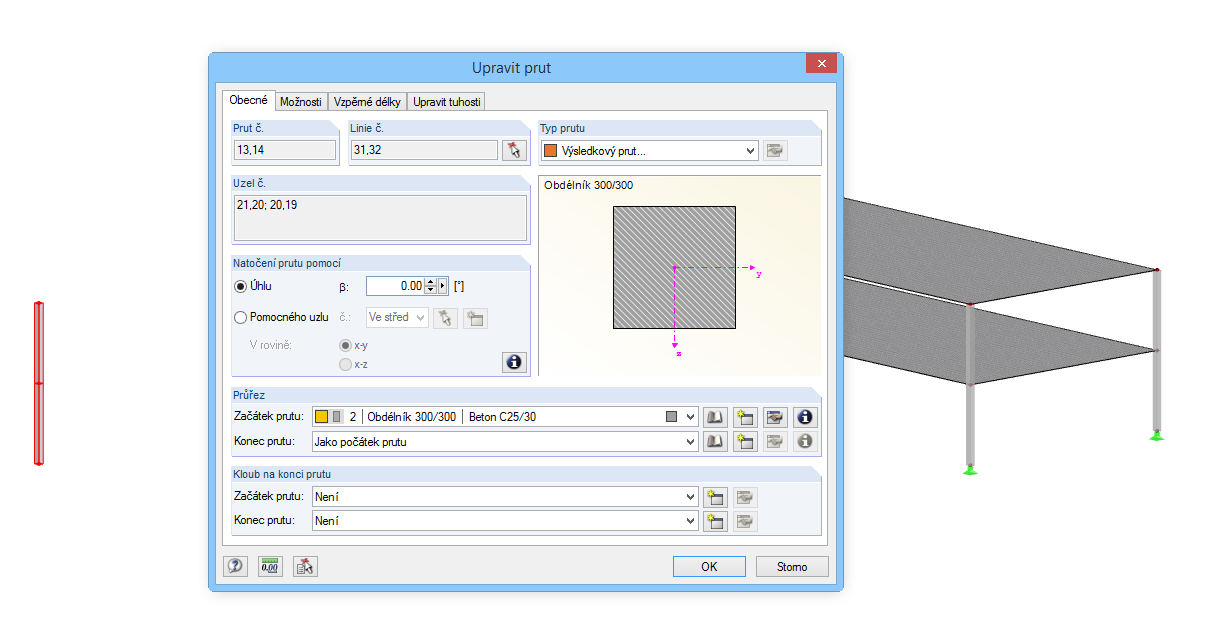The height and width of the screenshot is (620, 1206).
Task: Click the red selected column in model view
Action: tap(39, 383)
